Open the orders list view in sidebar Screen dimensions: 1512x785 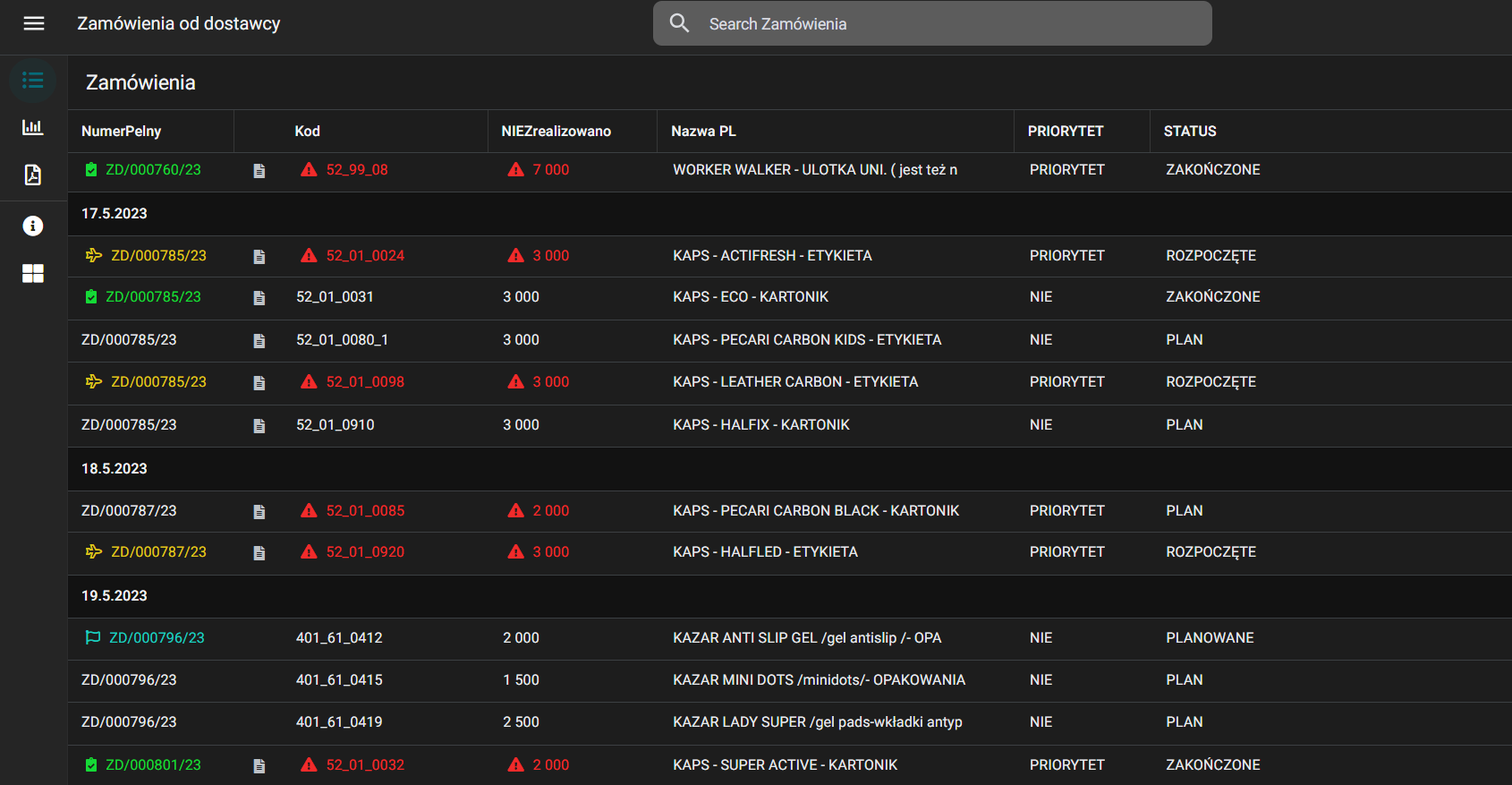33,81
